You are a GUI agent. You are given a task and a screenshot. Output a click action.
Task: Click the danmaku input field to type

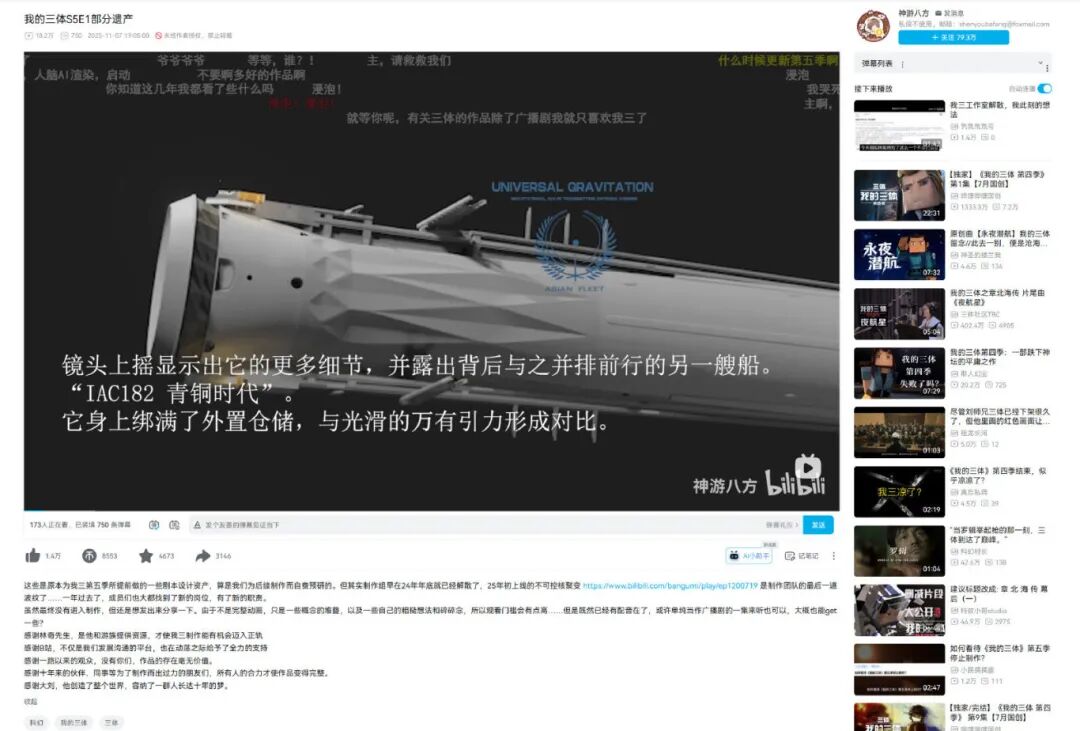pyautogui.click(x=450, y=525)
